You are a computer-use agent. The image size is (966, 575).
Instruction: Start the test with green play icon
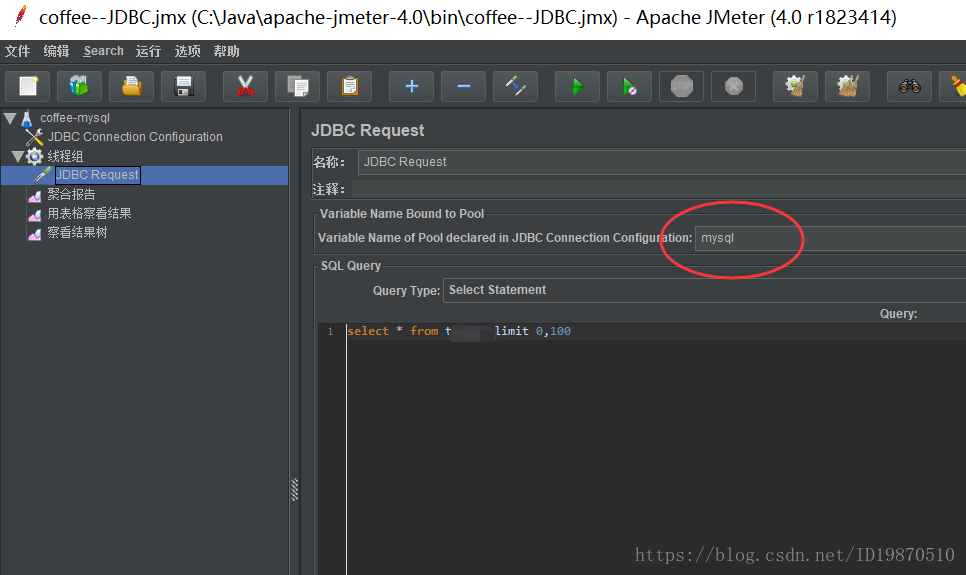(x=577, y=86)
